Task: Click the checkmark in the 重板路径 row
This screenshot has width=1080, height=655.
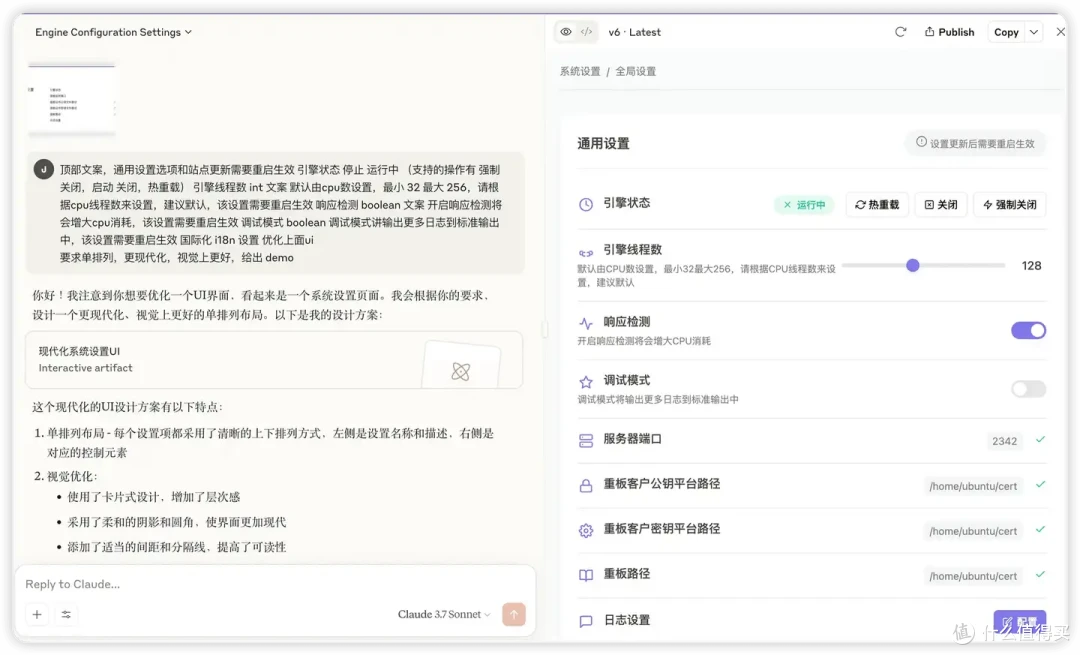Action: 1040,574
